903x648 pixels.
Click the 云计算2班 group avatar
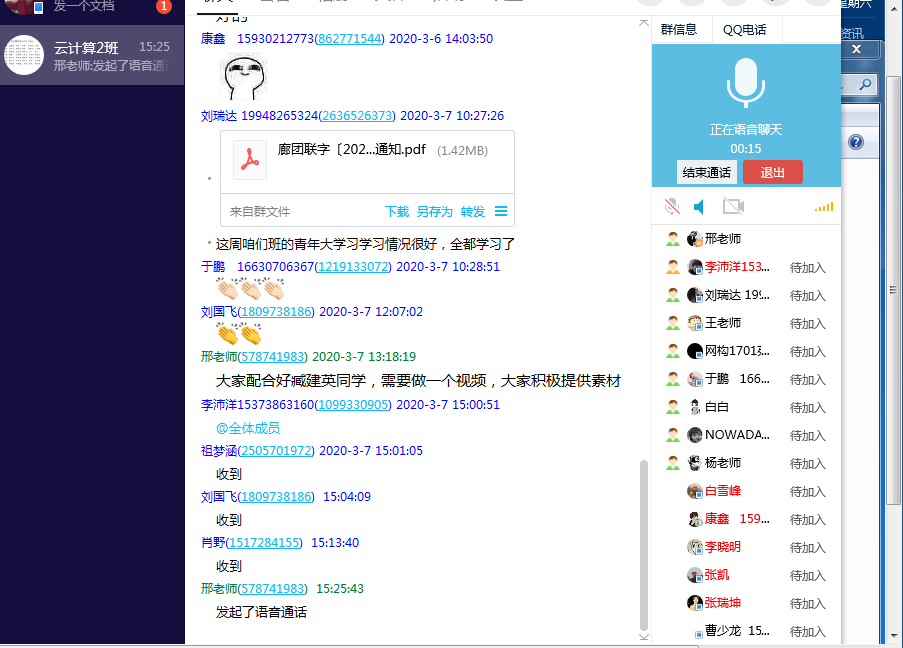pyautogui.click(x=24, y=55)
